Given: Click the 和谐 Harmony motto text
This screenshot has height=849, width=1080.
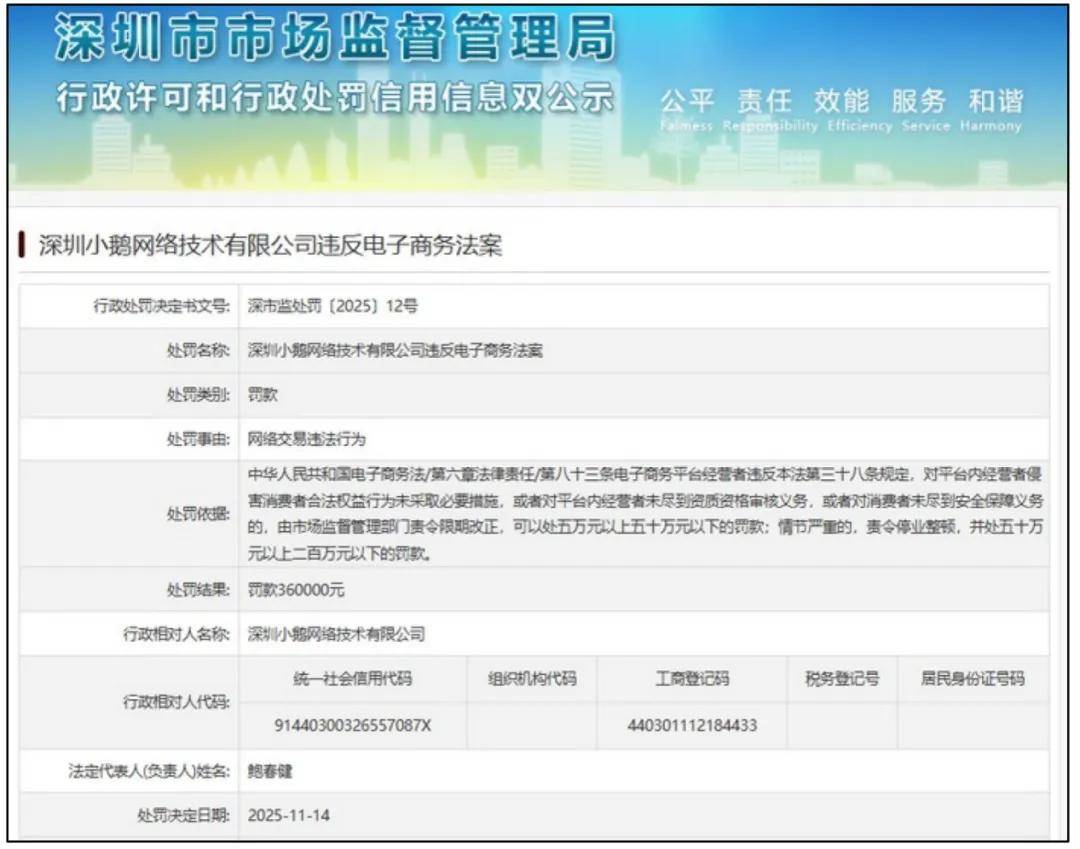Looking at the screenshot, I should [x=991, y=109].
